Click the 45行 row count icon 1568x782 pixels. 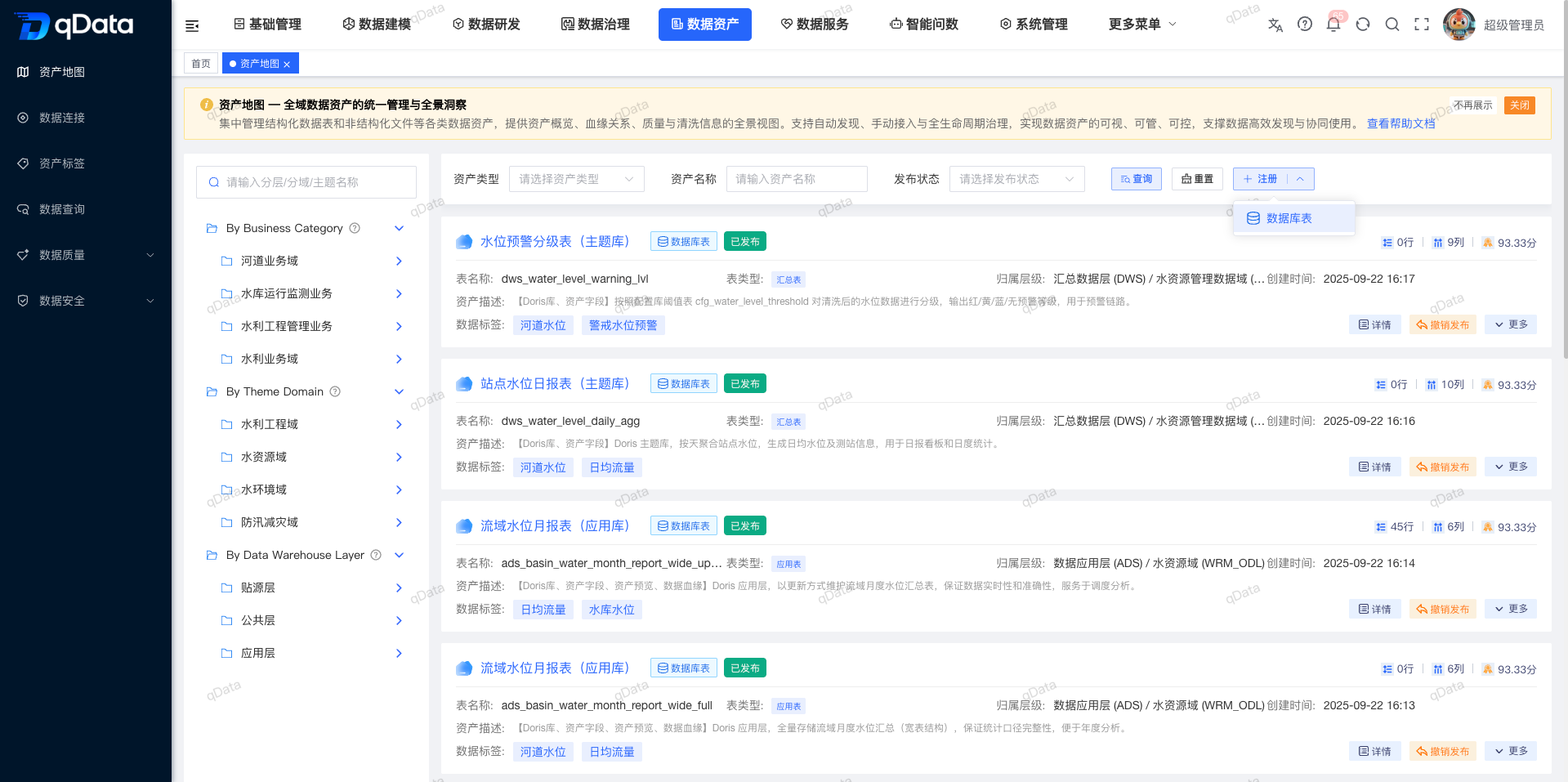[x=1381, y=527]
